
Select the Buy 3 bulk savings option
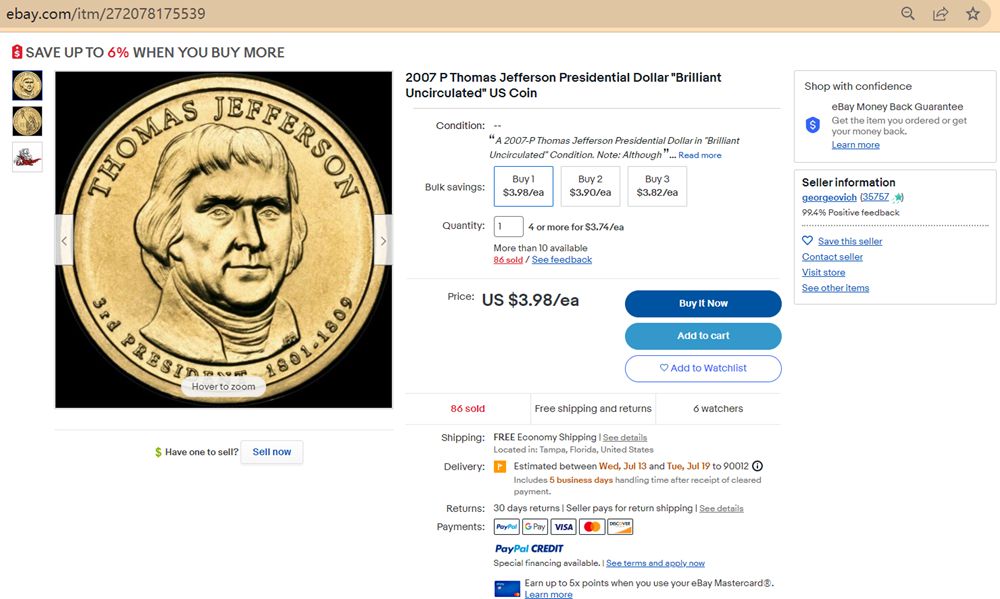click(x=657, y=186)
